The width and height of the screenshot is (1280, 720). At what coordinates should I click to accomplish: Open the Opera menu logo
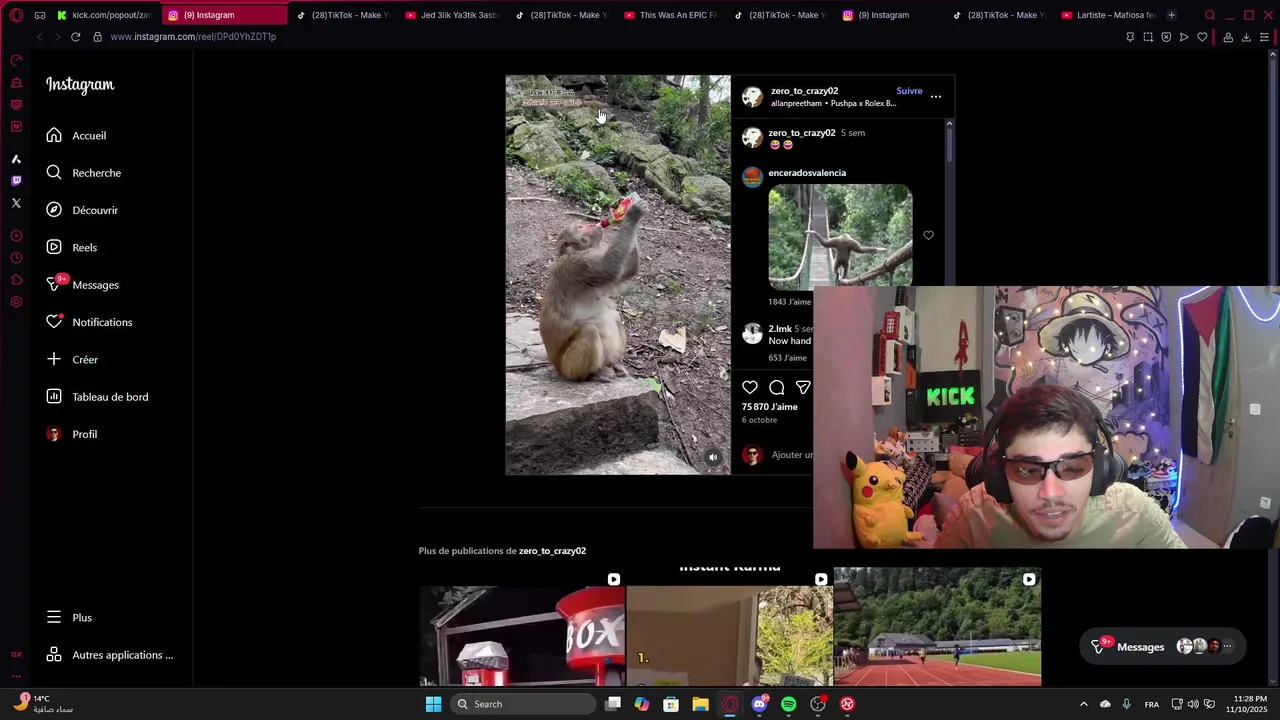click(16, 15)
